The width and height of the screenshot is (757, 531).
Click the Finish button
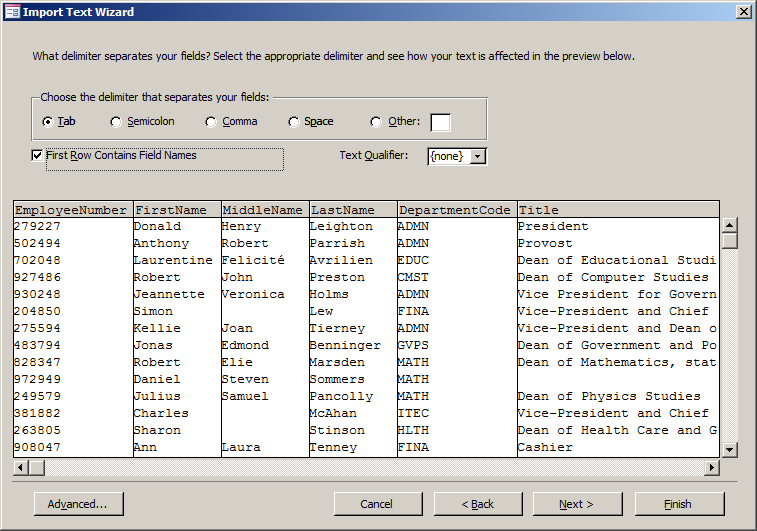click(x=679, y=504)
